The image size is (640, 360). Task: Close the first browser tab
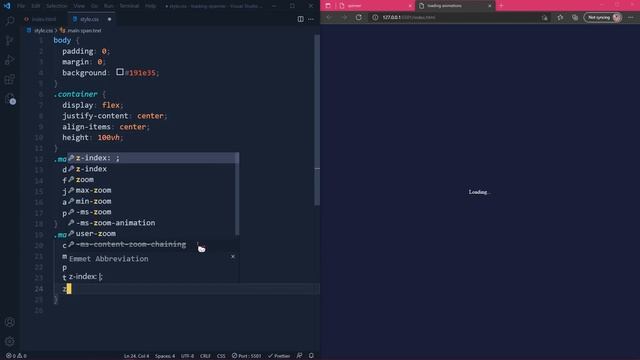point(410,6)
